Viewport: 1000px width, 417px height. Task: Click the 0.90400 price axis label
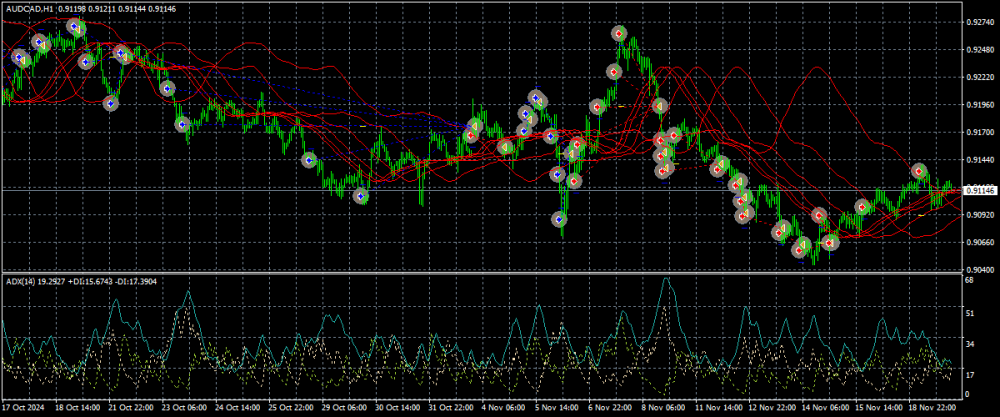coord(978,270)
